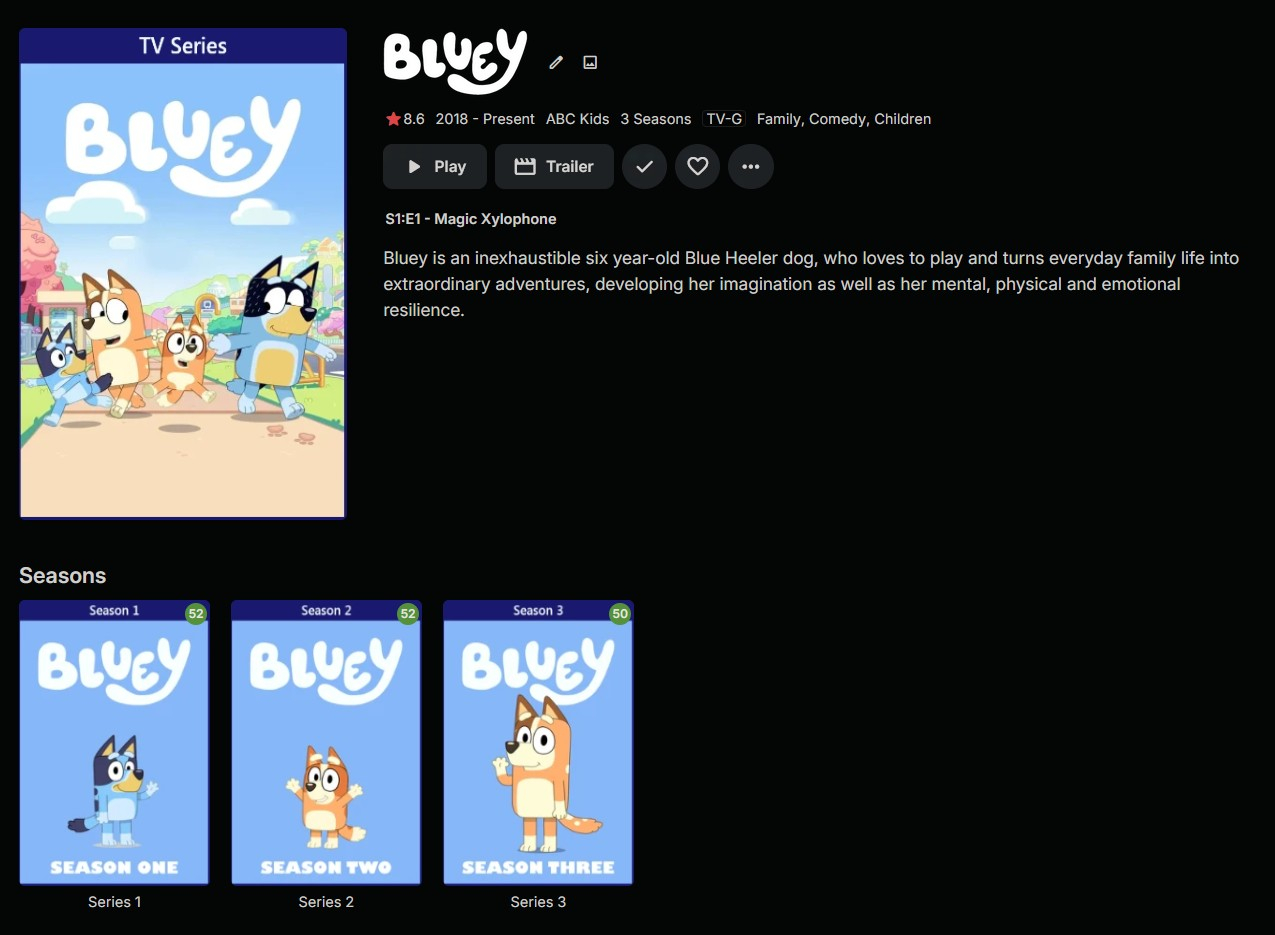Toggle the played checkmark button
Screen dimensions: 1275x935
644,167
